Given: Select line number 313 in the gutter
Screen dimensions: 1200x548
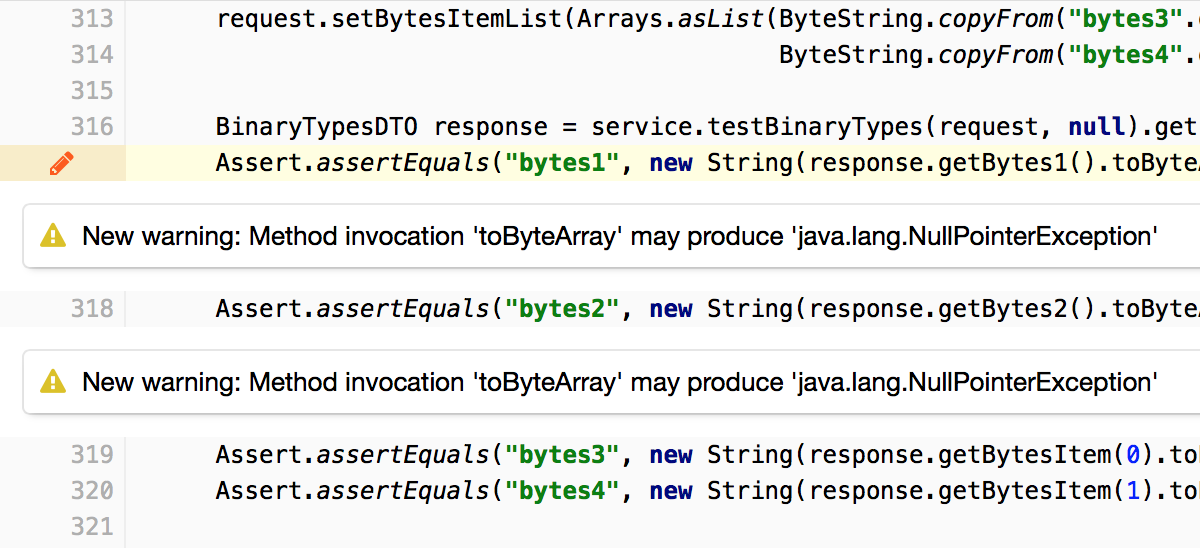Looking at the screenshot, I should pos(92,19).
